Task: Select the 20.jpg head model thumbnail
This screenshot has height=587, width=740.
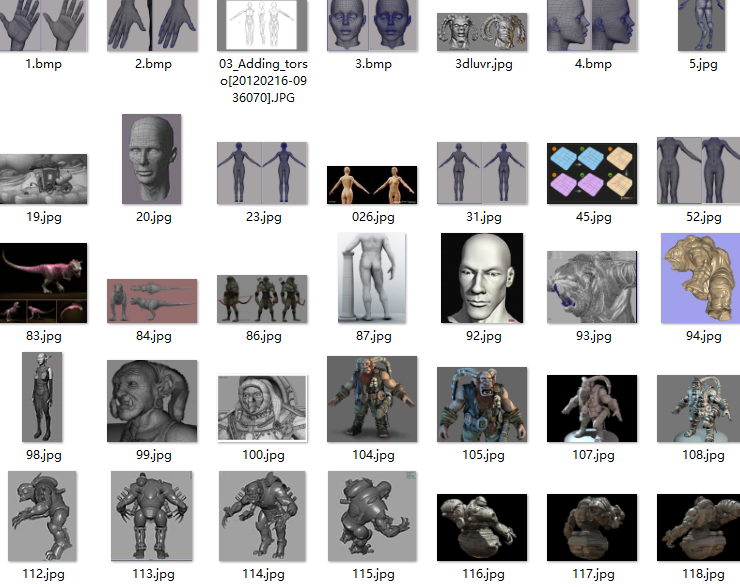Action: click(x=151, y=158)
